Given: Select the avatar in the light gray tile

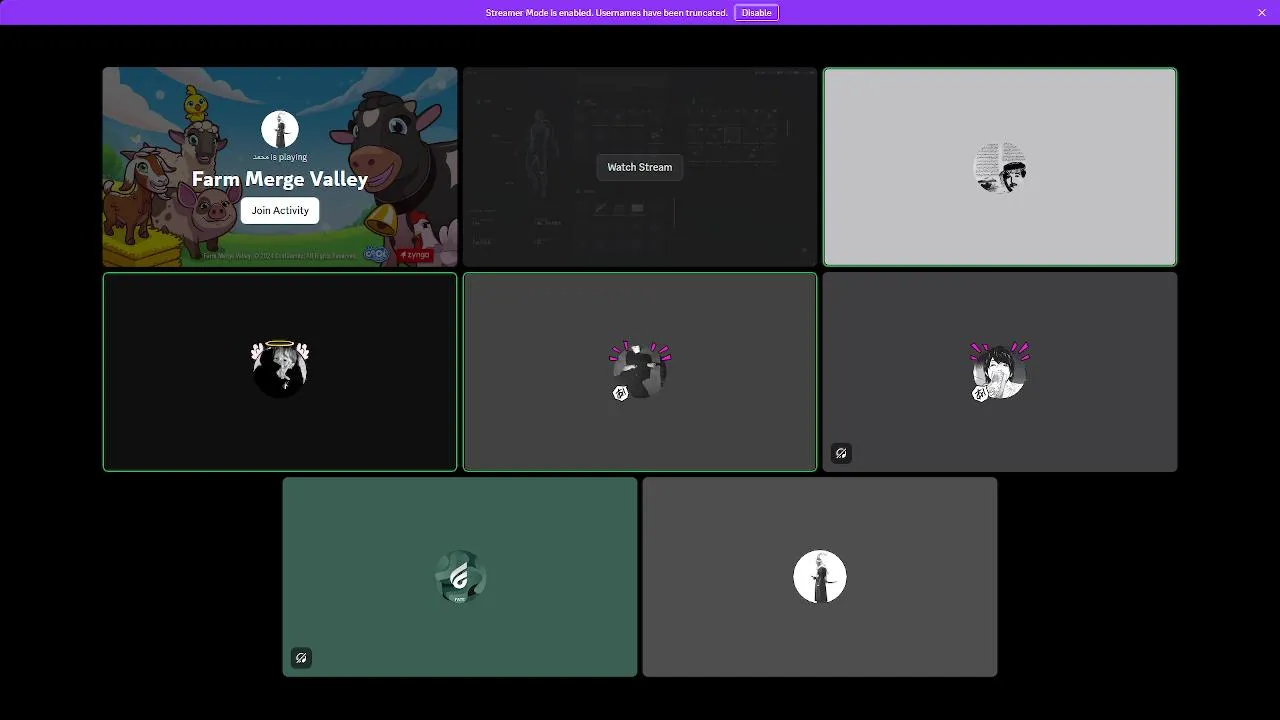Looking at the screenshot, I should 1000,167.
